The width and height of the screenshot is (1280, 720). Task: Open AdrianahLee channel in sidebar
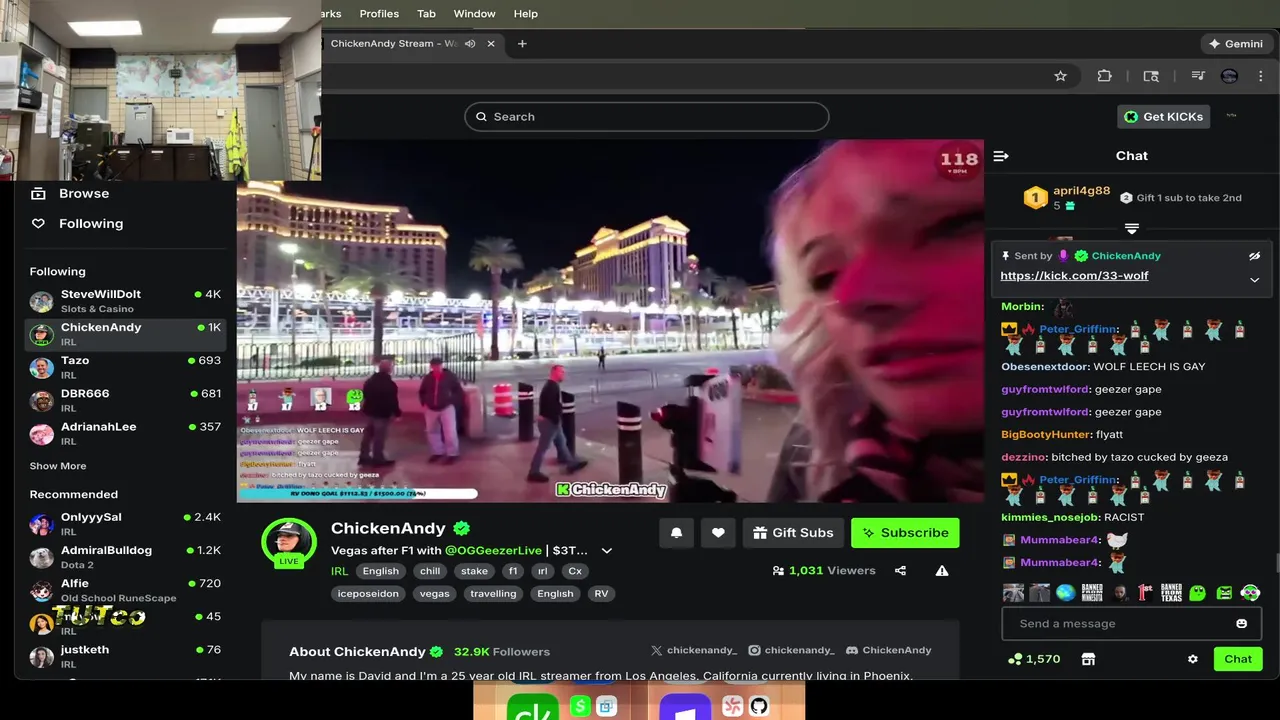[x=125, y=433]
